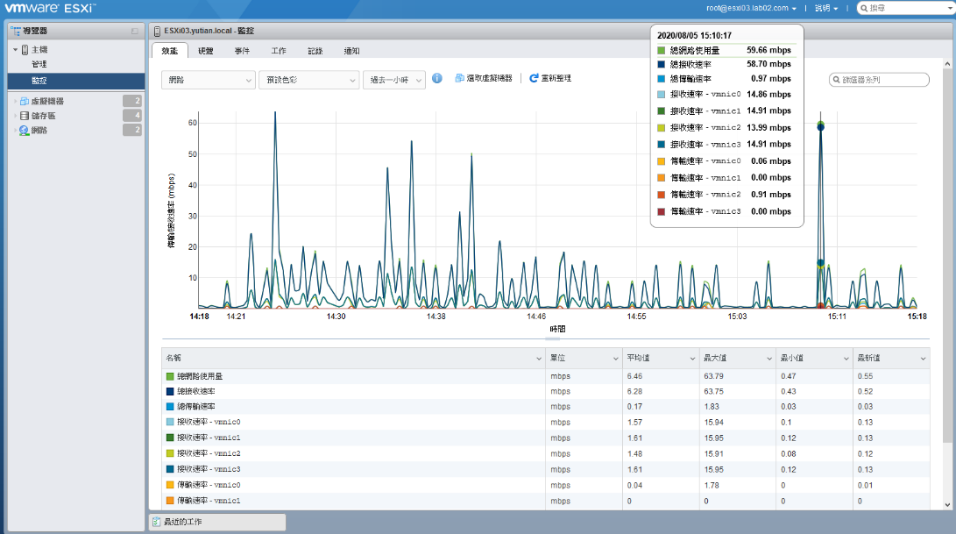
Task: Click the 網路 networking globe icon in the navigator
Action: (x=24, y=130)
